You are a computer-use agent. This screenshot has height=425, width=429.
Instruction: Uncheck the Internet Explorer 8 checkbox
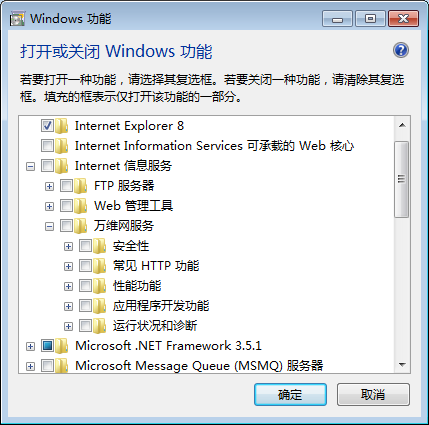point(47,126)
